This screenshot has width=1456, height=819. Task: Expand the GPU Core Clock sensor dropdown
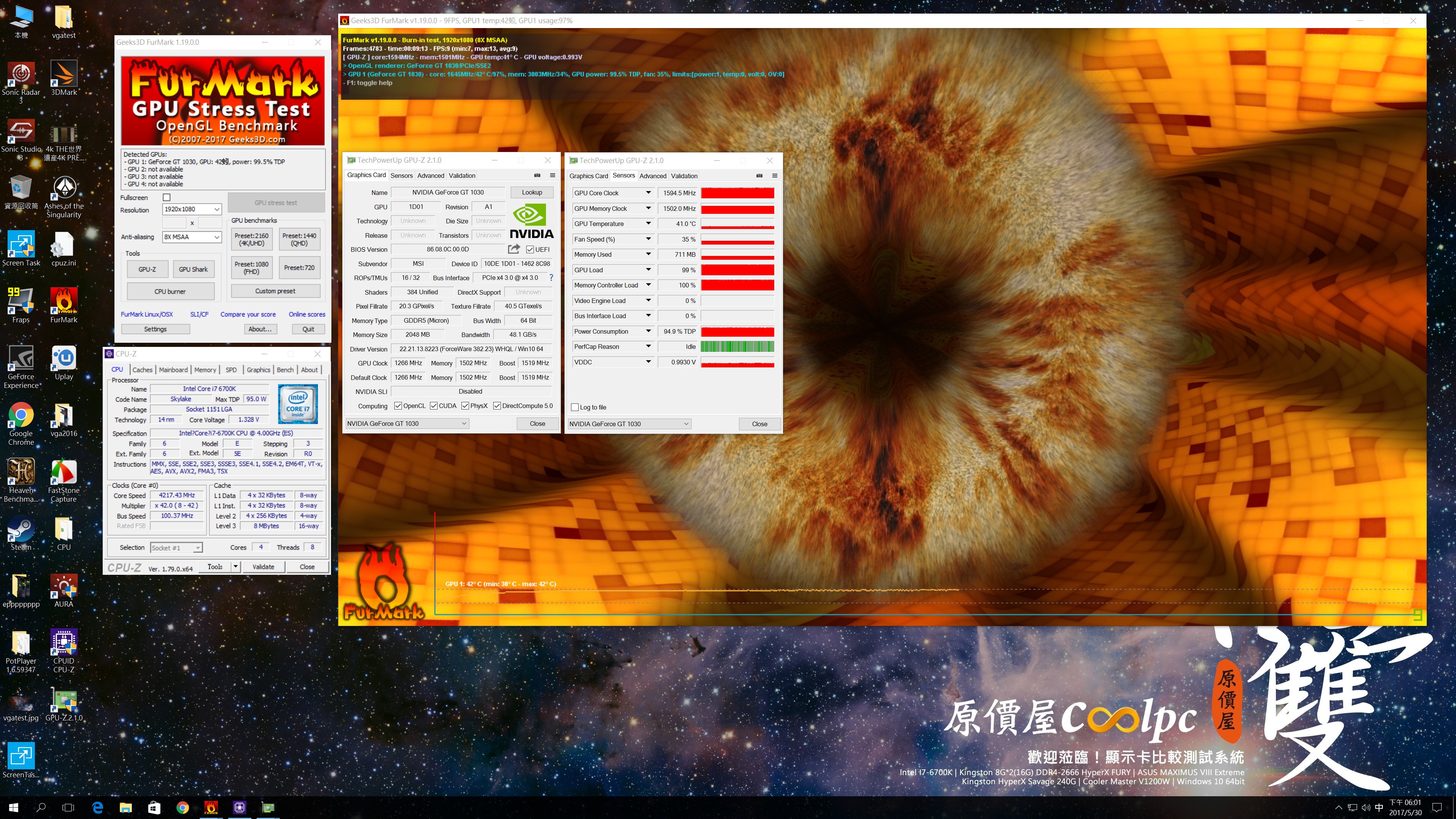click(x=648, y=193)
